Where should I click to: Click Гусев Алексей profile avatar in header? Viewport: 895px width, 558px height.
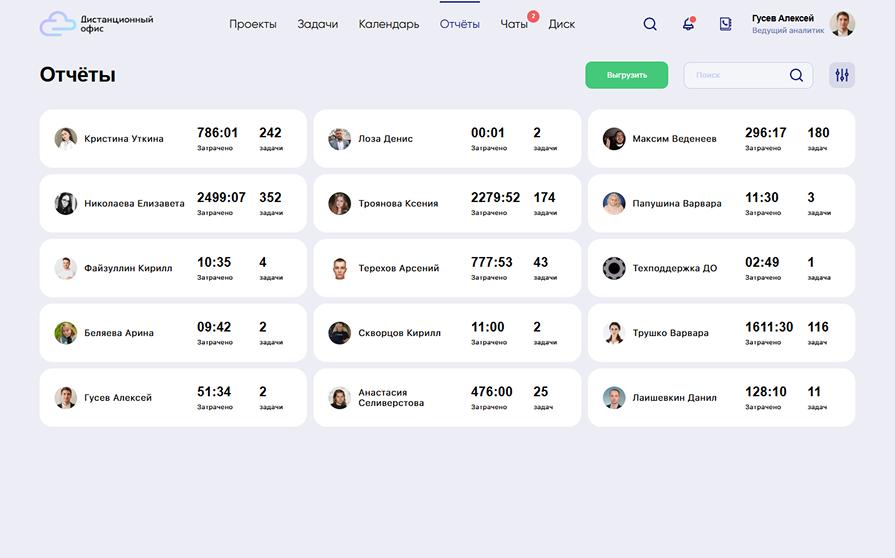pos(842,24)
